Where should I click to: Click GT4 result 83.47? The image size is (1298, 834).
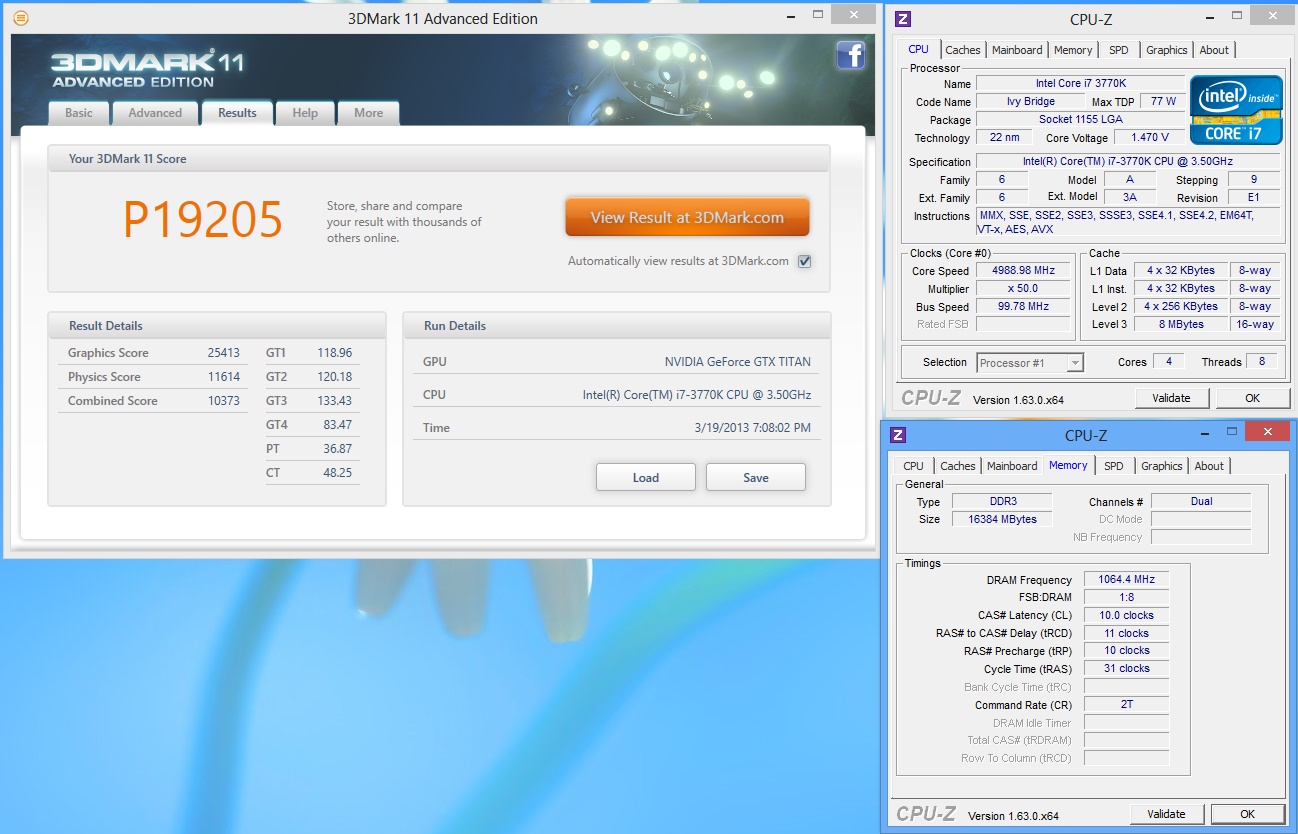tap(336, 425)
